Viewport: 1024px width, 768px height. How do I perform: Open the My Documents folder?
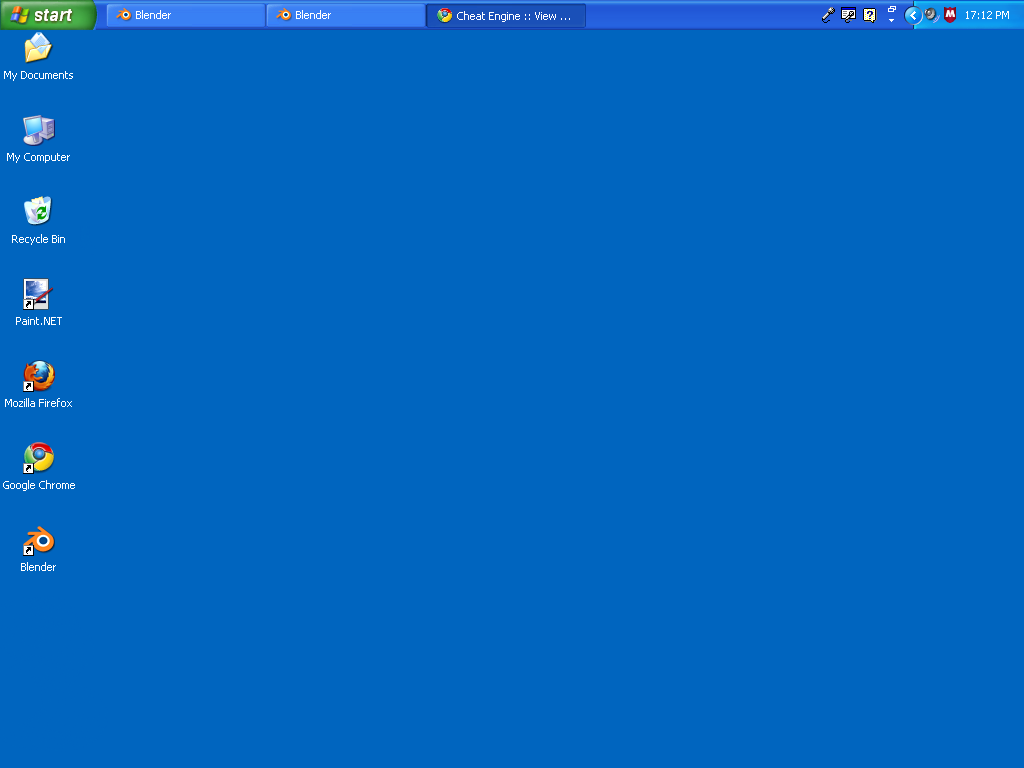click(x=37, y=50)
